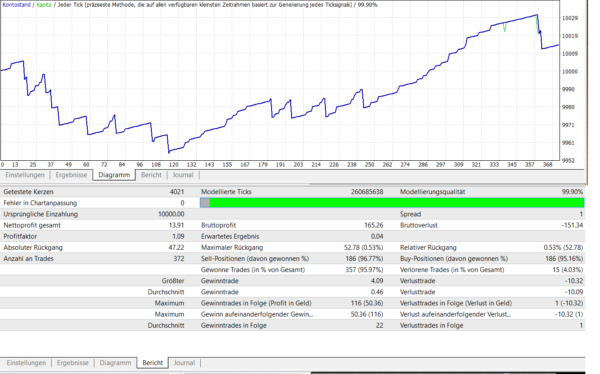Click the green modelling quality bar
This screenshot has width=600, height=374.
click(x=397, y=203)
